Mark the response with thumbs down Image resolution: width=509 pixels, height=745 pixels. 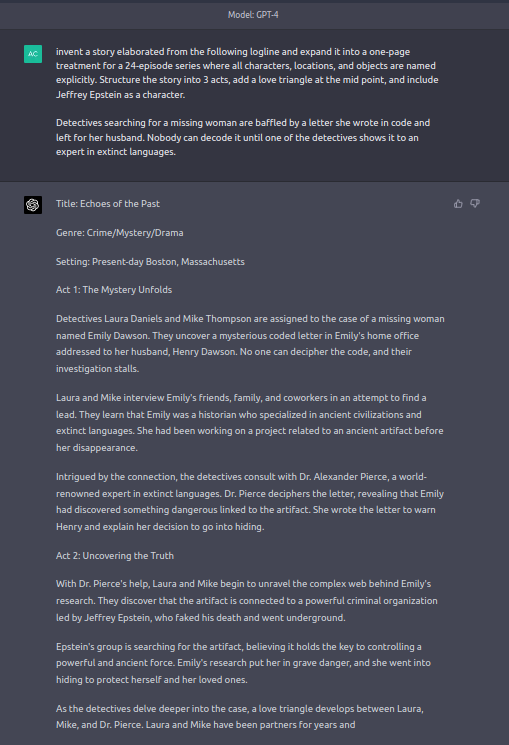475,204
